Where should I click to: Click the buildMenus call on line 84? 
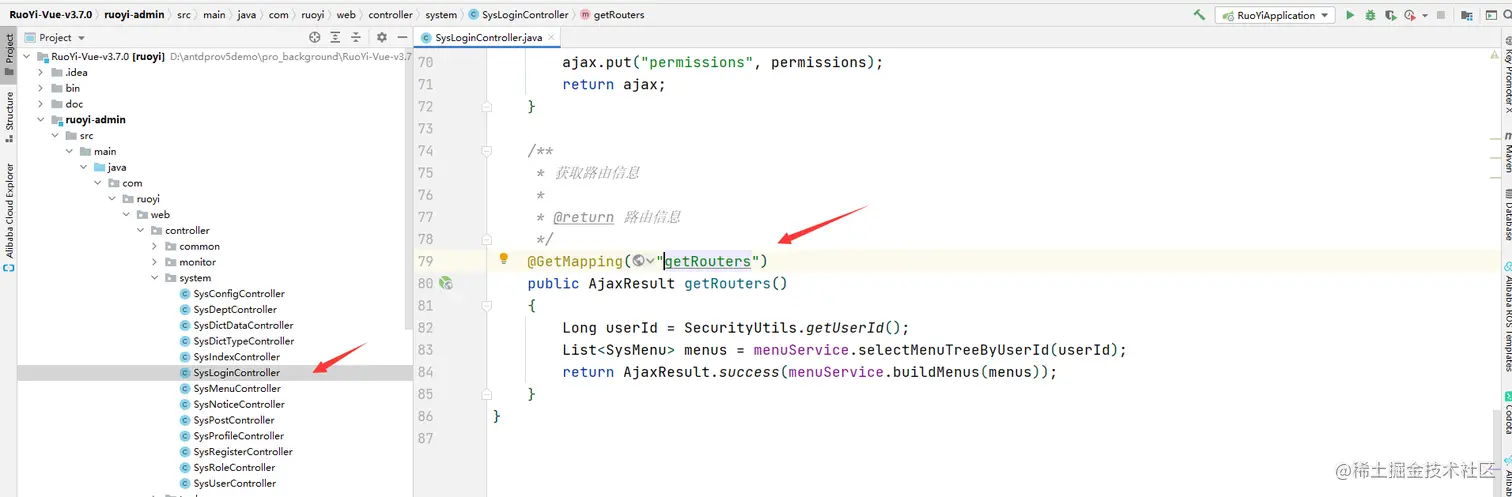pyautogui.click(x=940, y=372)
